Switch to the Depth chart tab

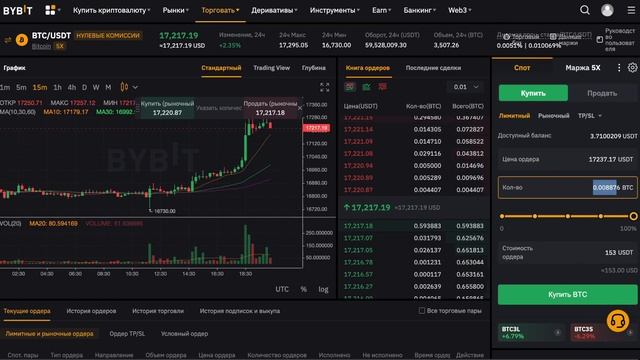click(x=313, y=68)
